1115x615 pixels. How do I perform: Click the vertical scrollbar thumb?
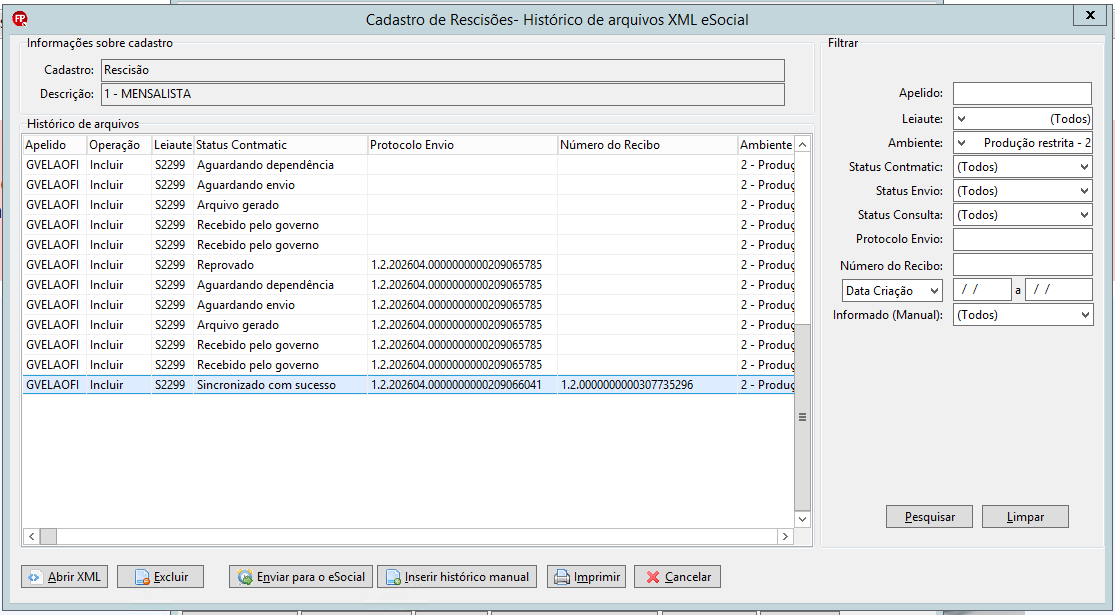point(803,417)
